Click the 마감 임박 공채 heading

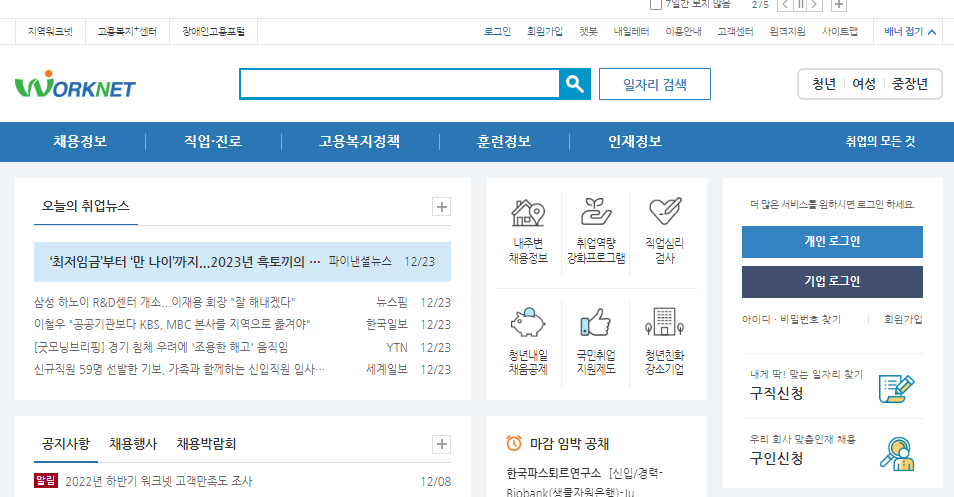[x=569, y=444]
